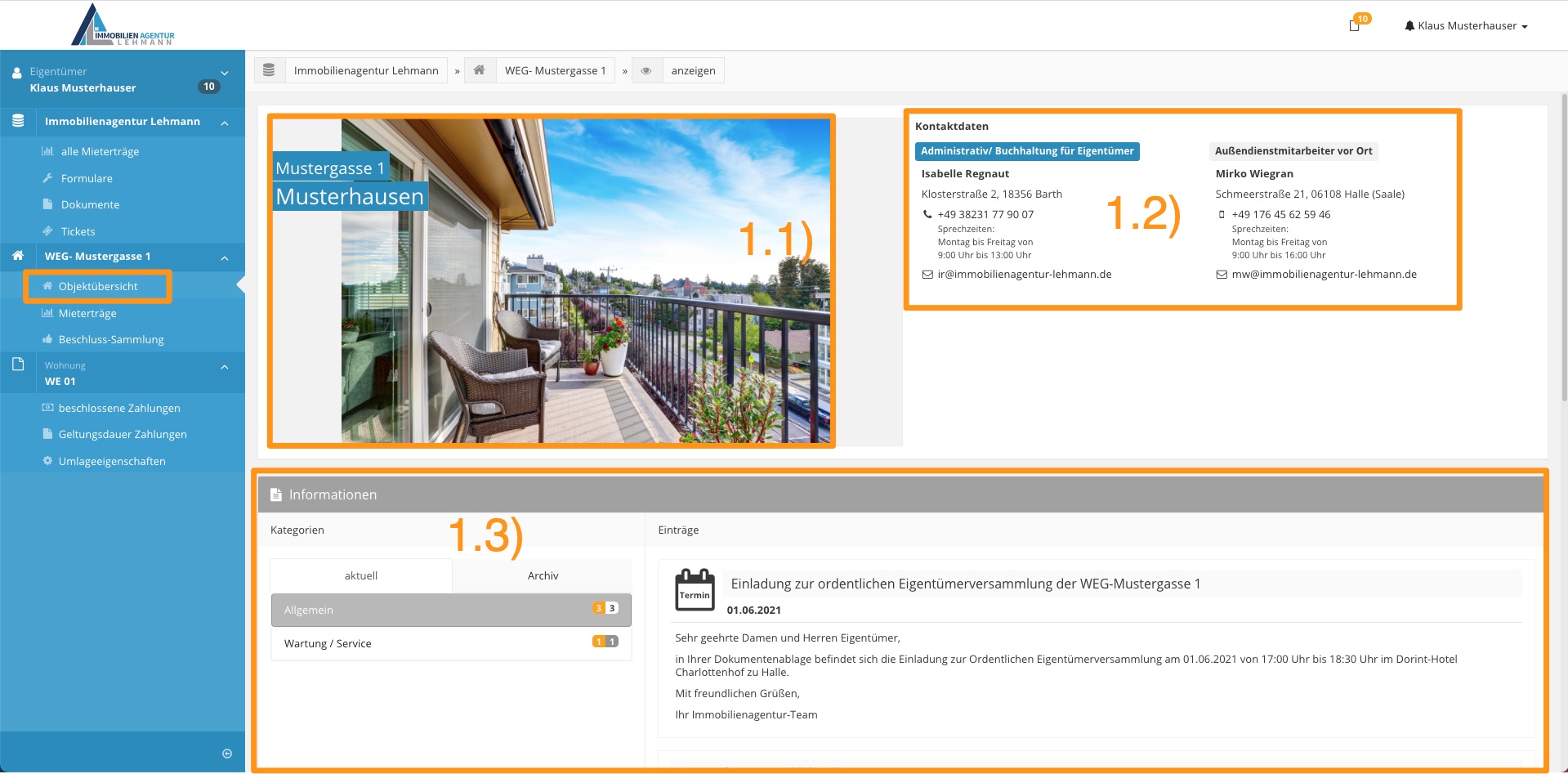Click the ir@immobilienagentur-lehmann.de email link
1568x774 pixels.
tap(1024, 275)
